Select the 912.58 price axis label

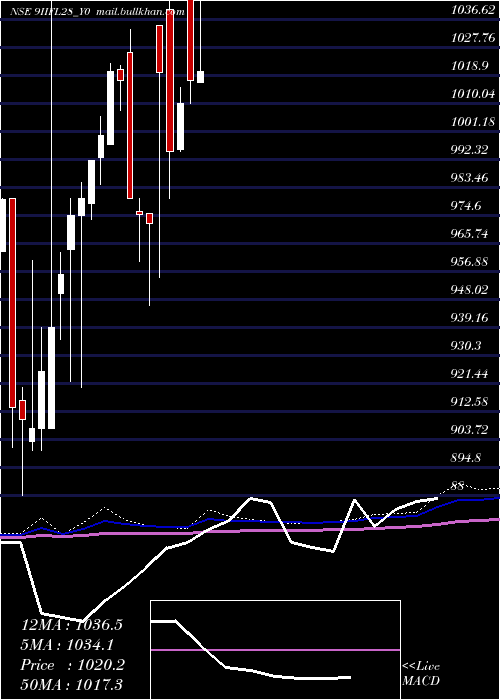pos(469,402)
